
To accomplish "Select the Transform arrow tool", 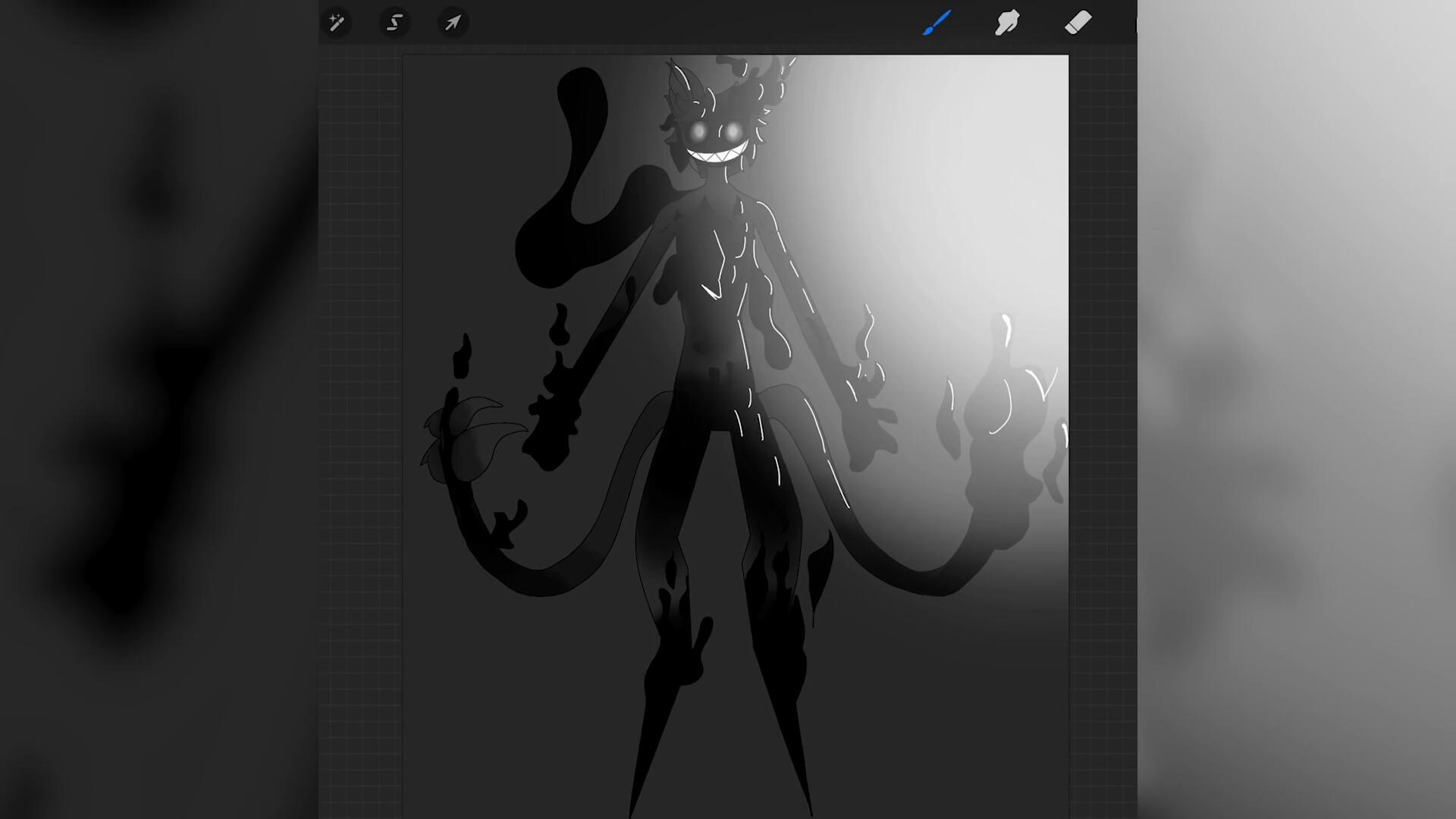I will pos(453,23).
